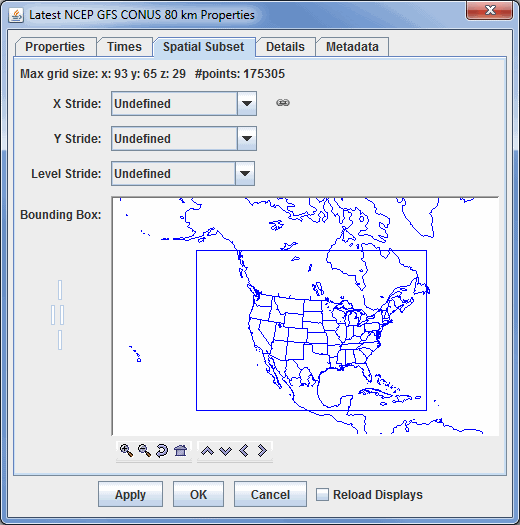Viewport: 520px width, 525px height.
Task: Open the Details tab
Action: click(x=285, y=47)
